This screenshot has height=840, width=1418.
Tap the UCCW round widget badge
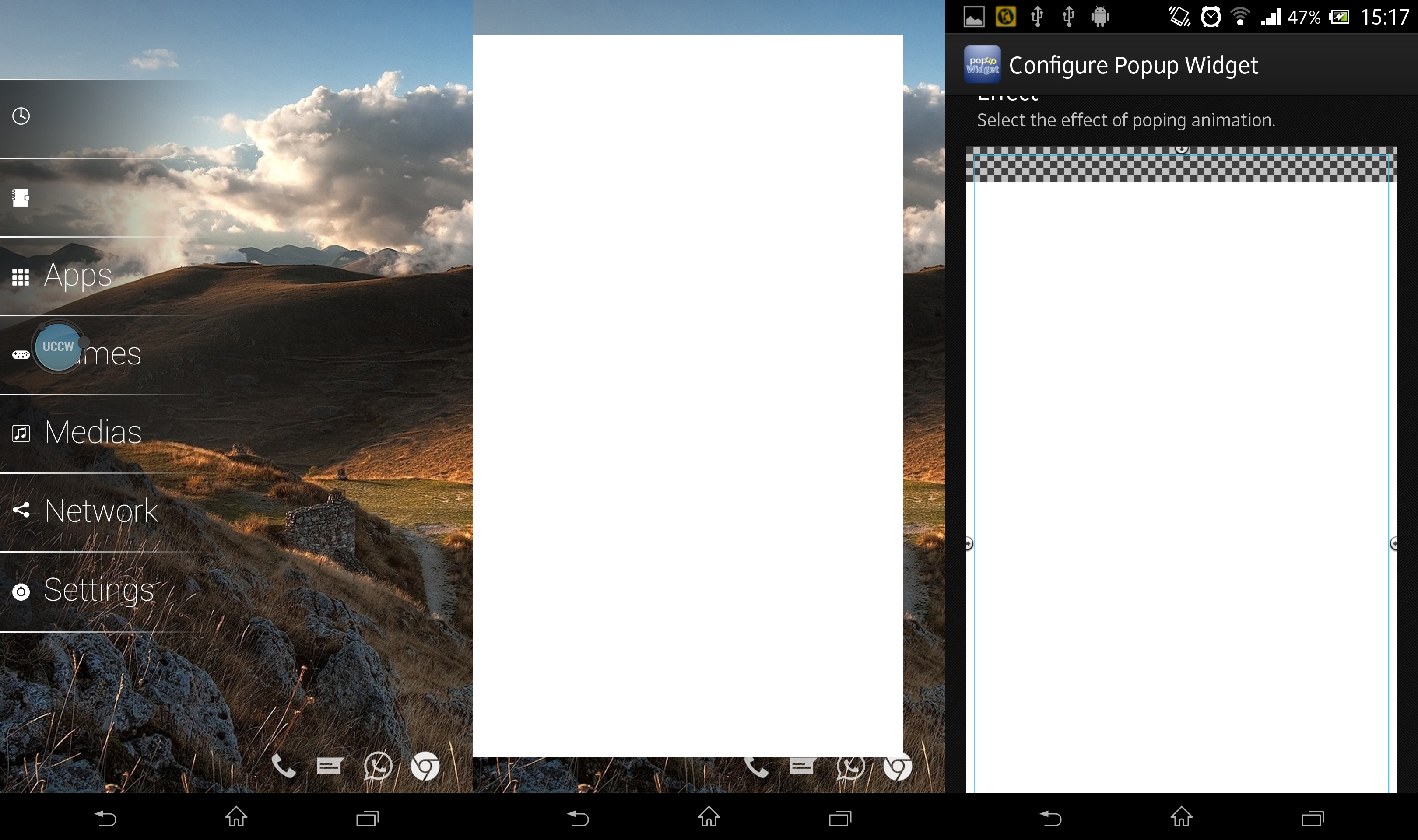click(58, 346)
